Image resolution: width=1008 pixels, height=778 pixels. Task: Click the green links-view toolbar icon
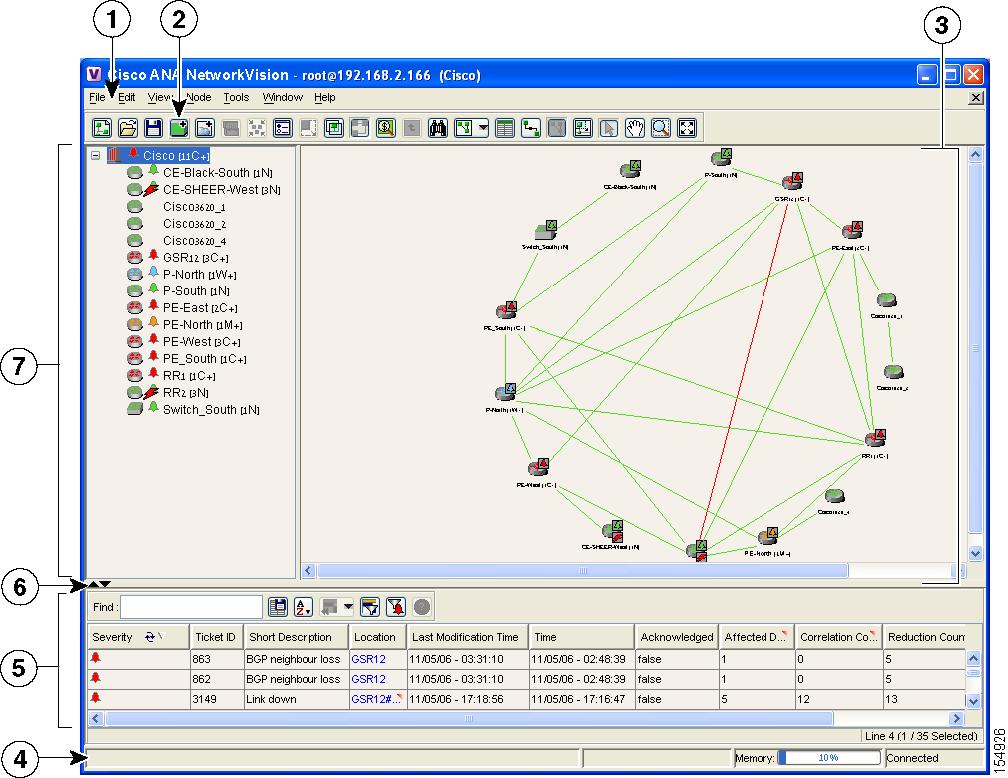(531, 128)
